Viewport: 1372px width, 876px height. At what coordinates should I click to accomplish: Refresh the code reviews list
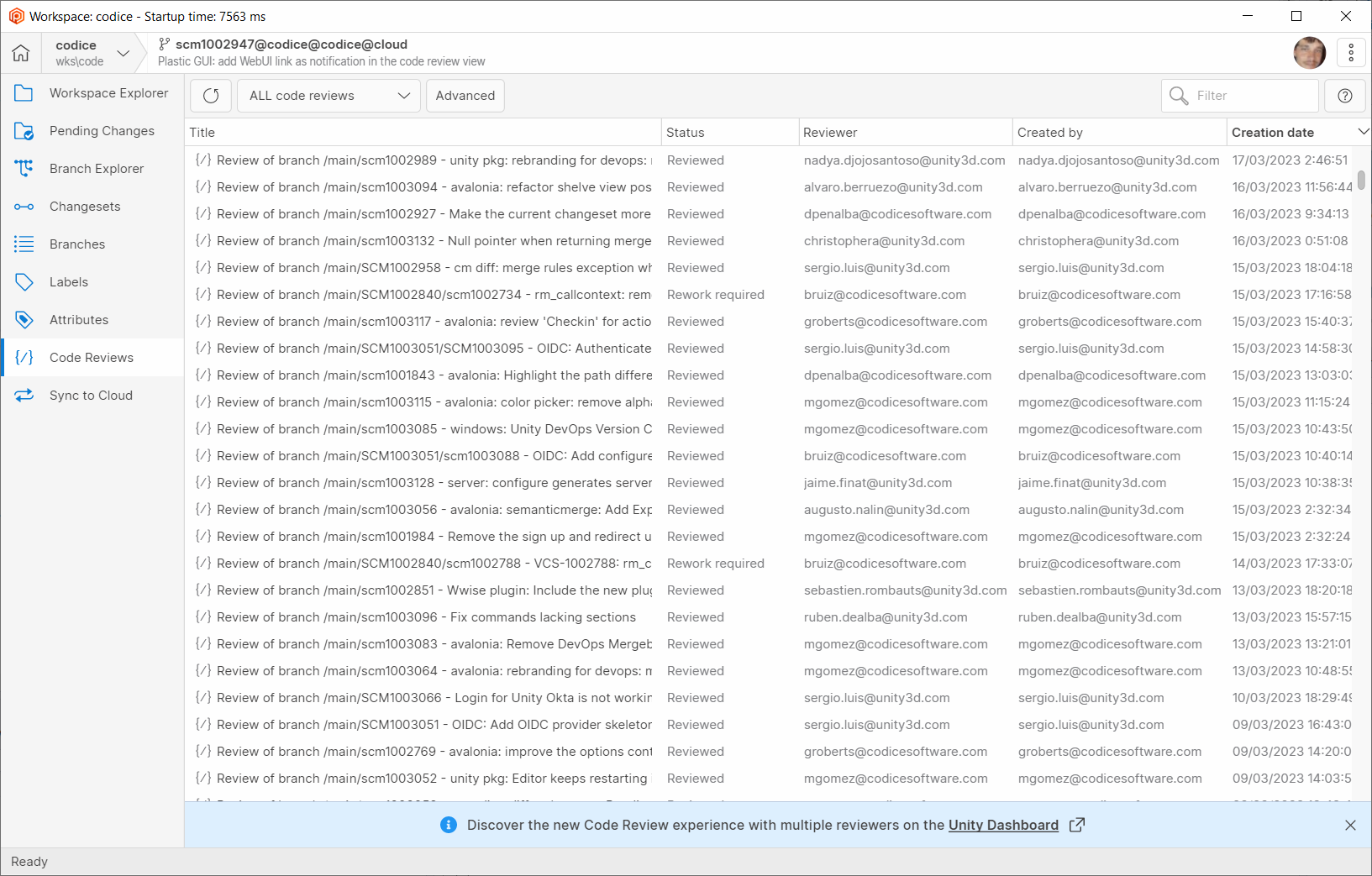coord(210,95)
